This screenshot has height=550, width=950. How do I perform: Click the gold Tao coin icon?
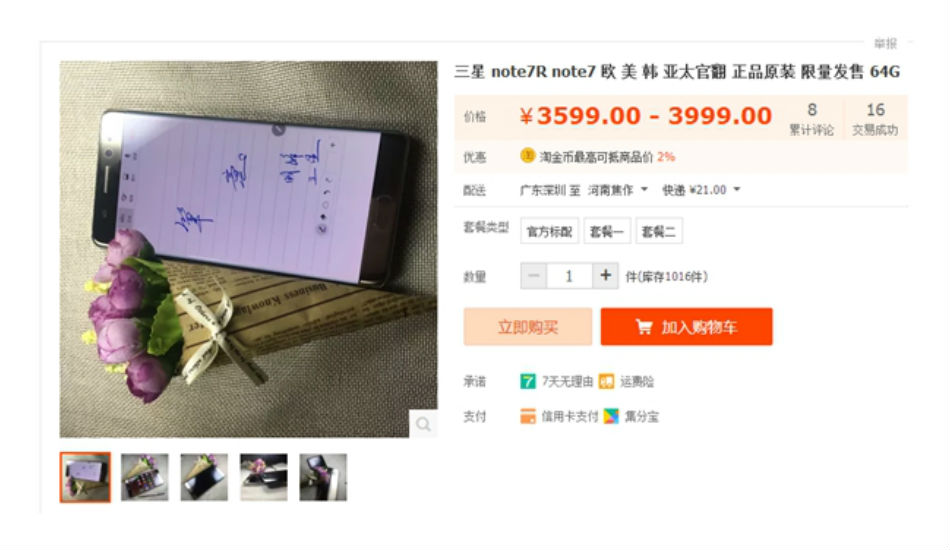[528, 156]
